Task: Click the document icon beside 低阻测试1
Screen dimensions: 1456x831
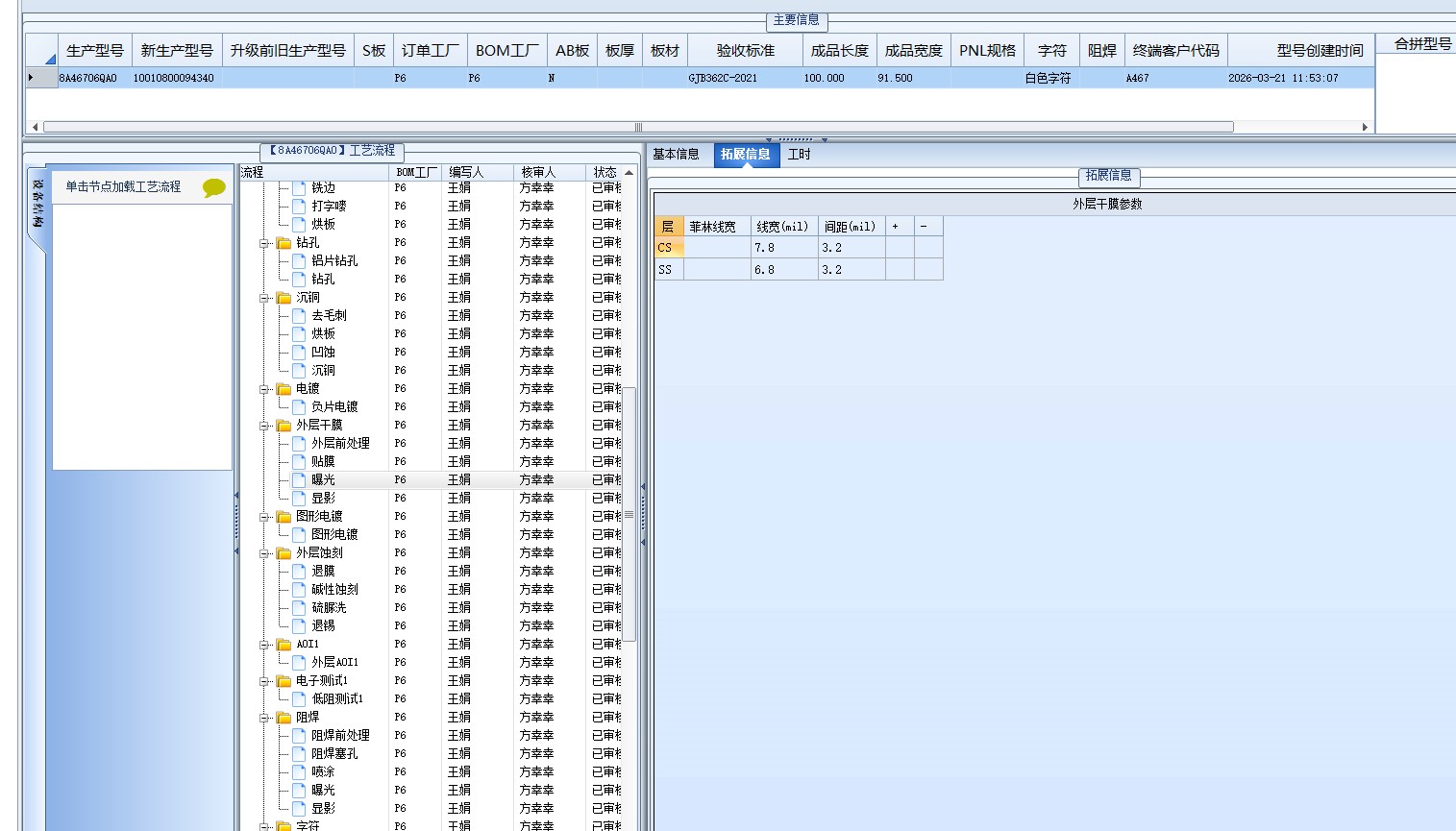Action: pyautogui.click(x=299, y=698)
